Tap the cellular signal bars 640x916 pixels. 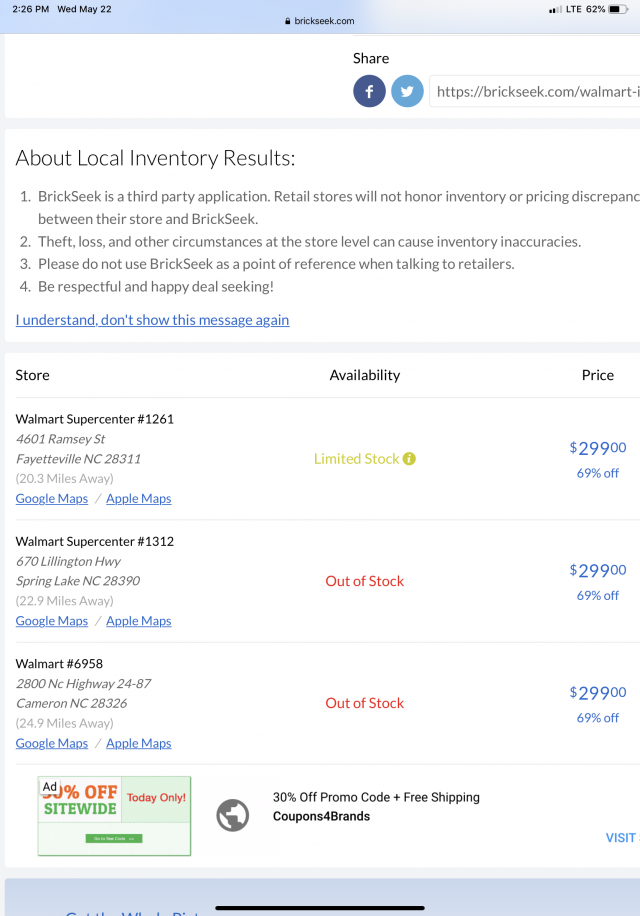click(555, 9)
